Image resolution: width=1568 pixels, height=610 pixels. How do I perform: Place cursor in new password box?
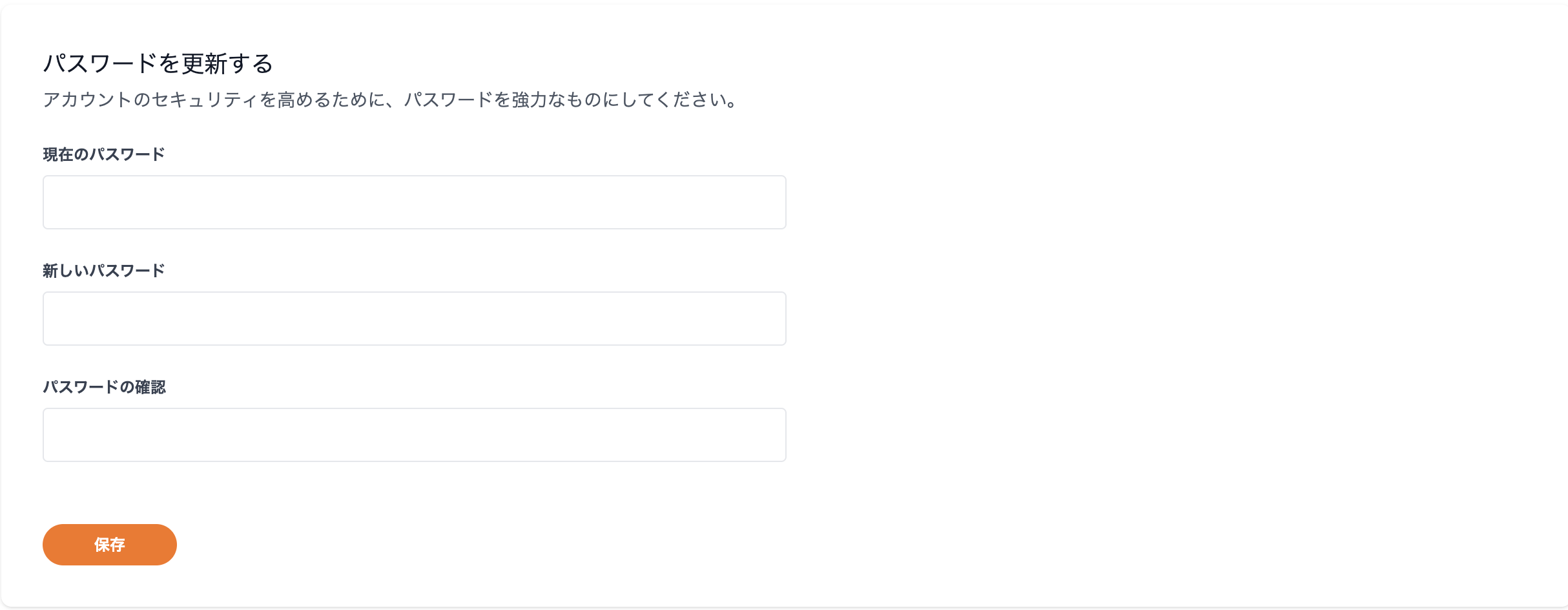[x=414, y=319]
